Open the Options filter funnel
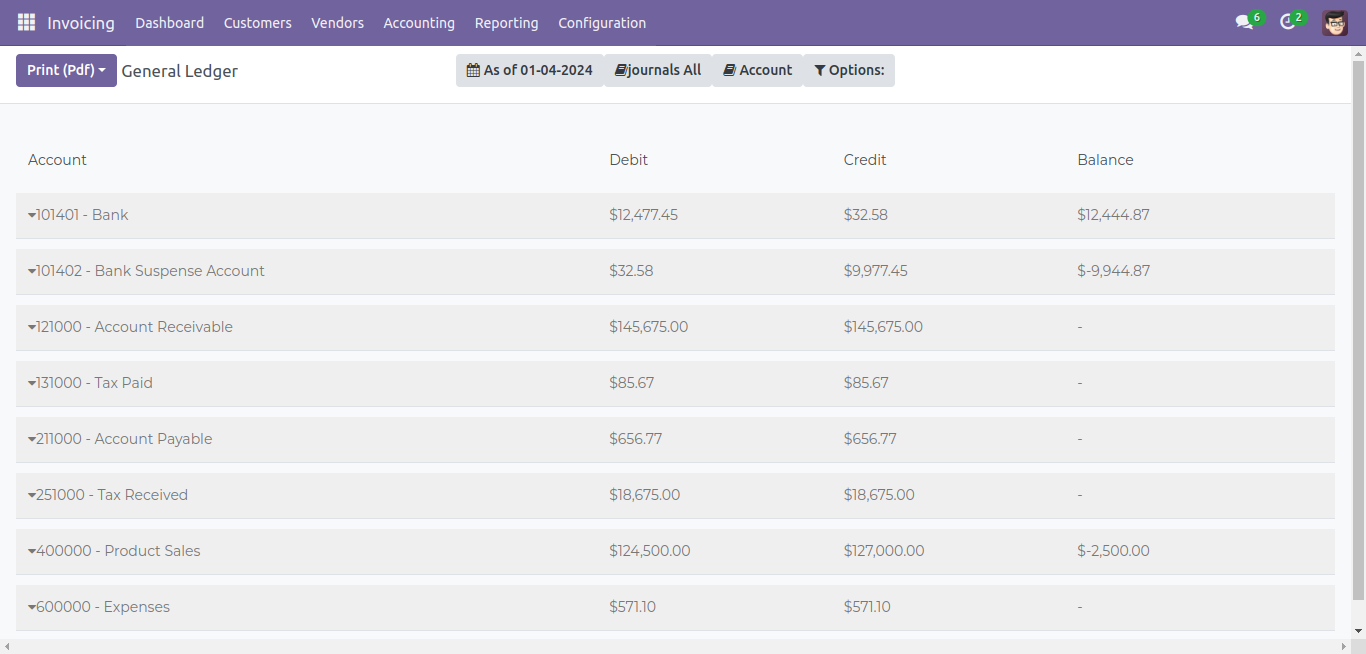 (849, 70)
